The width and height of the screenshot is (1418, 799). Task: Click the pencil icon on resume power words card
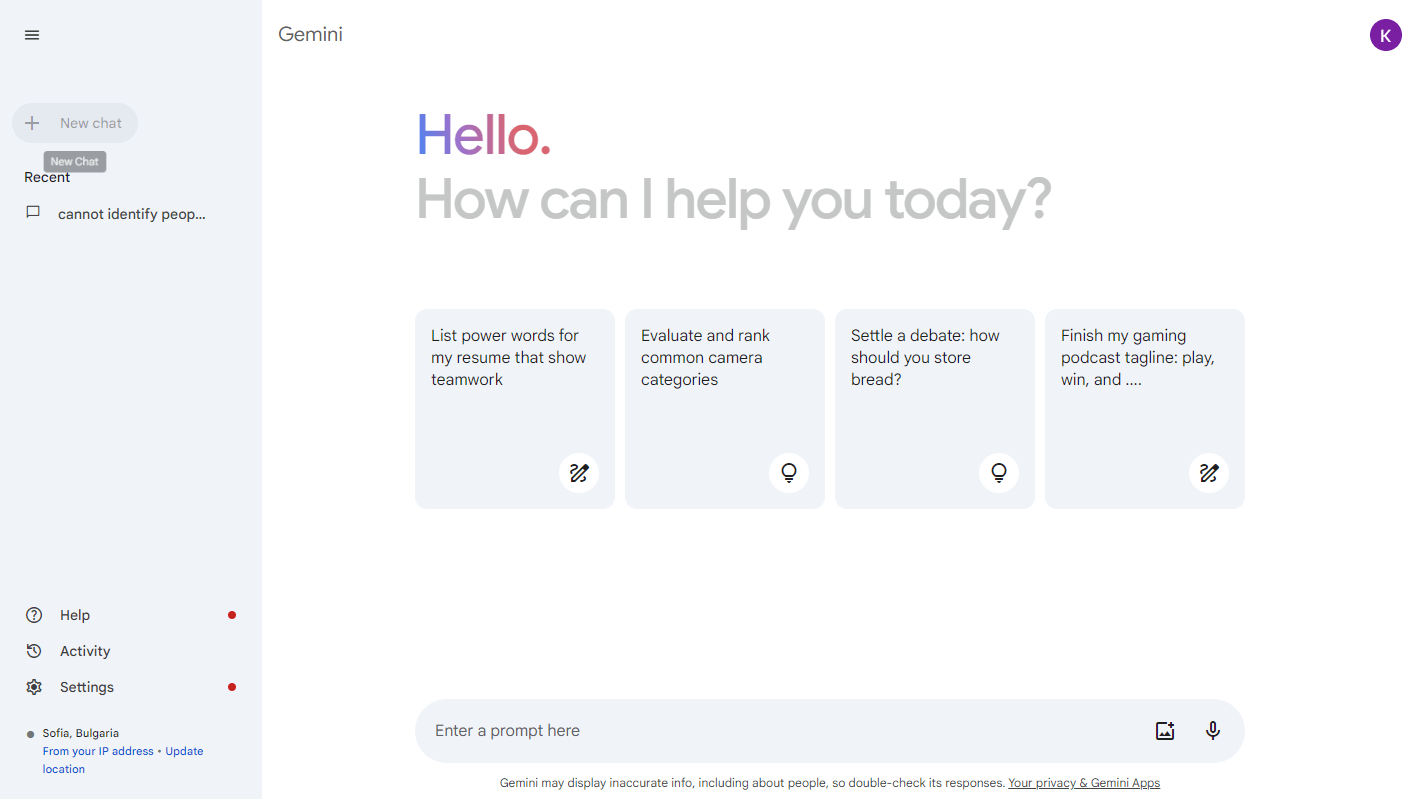point(579,473)
